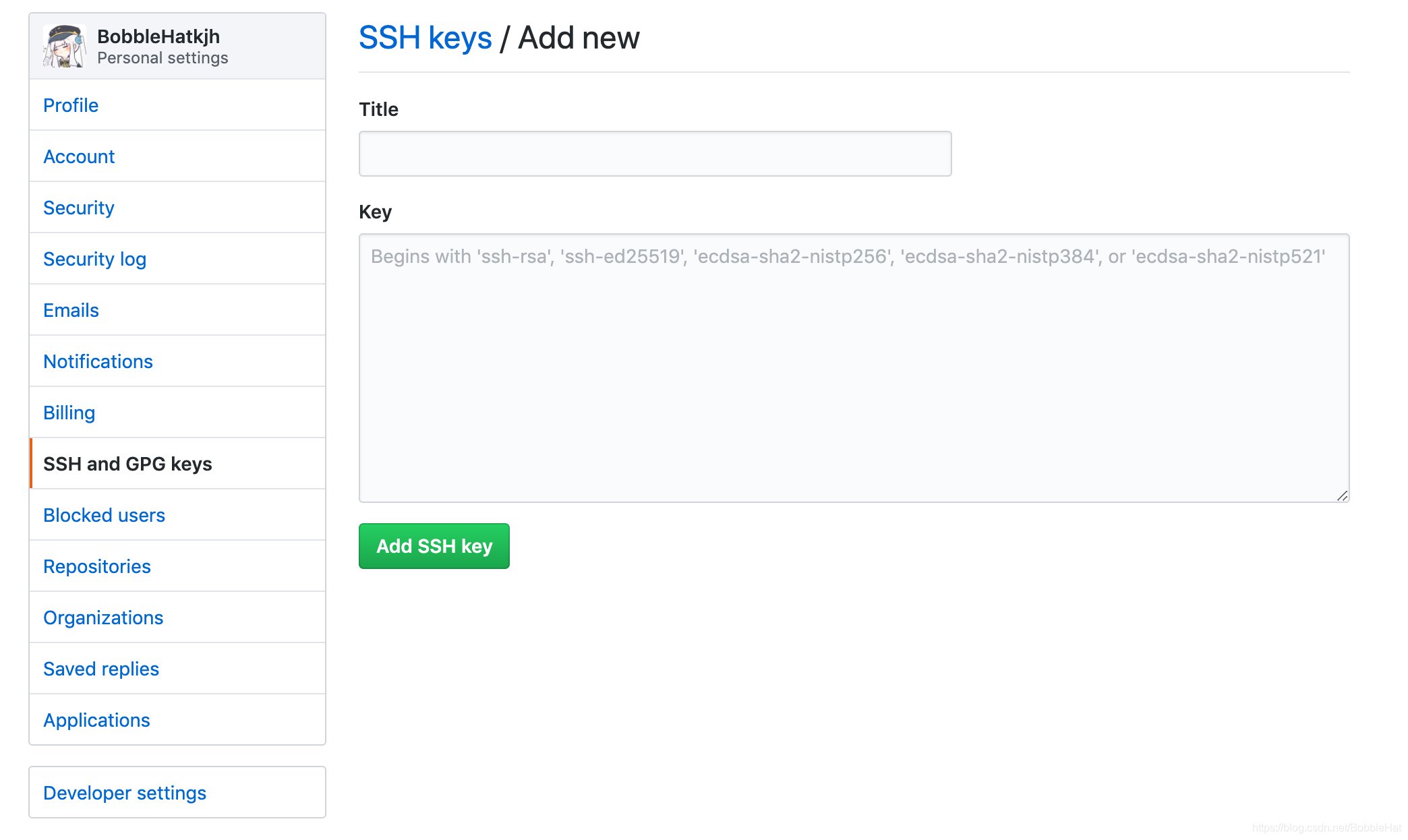Select the SSH and GPG keys section

(127, 464)
